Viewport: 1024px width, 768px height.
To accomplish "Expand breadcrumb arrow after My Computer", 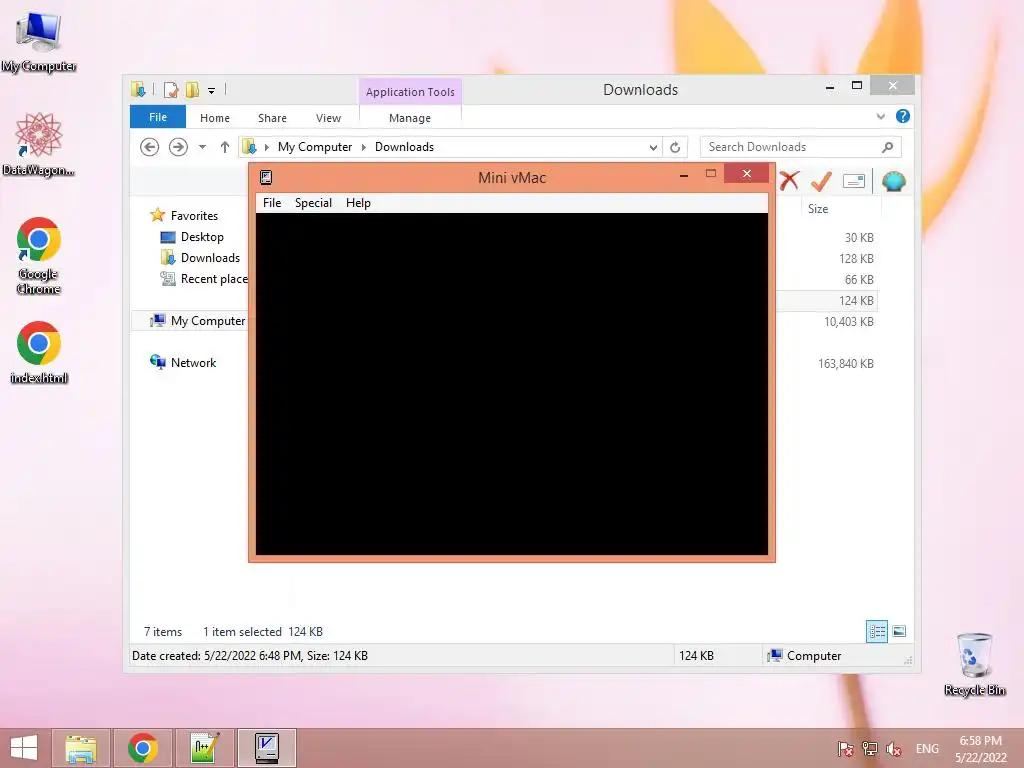I will (364, 147).
